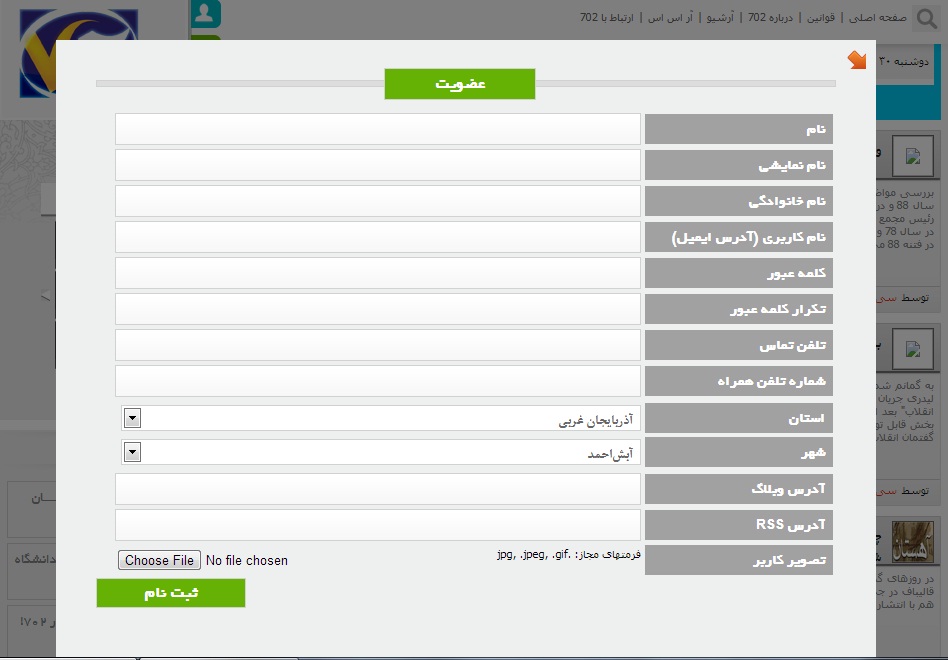948x660 pixels.
Task: Click the green عضویت header
Action: 460,84
